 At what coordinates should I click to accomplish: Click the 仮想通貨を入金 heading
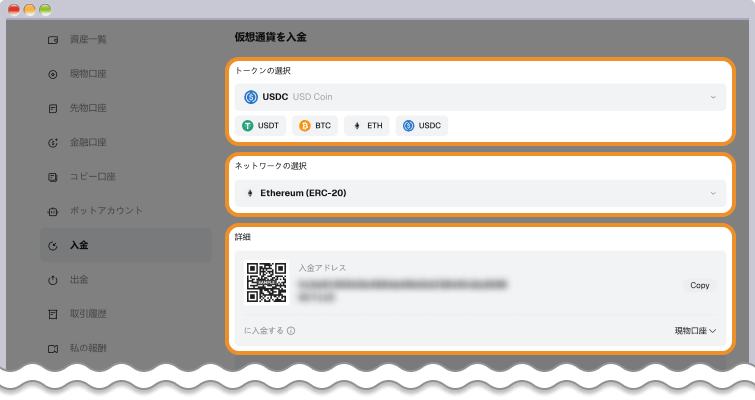coord(271,37)
